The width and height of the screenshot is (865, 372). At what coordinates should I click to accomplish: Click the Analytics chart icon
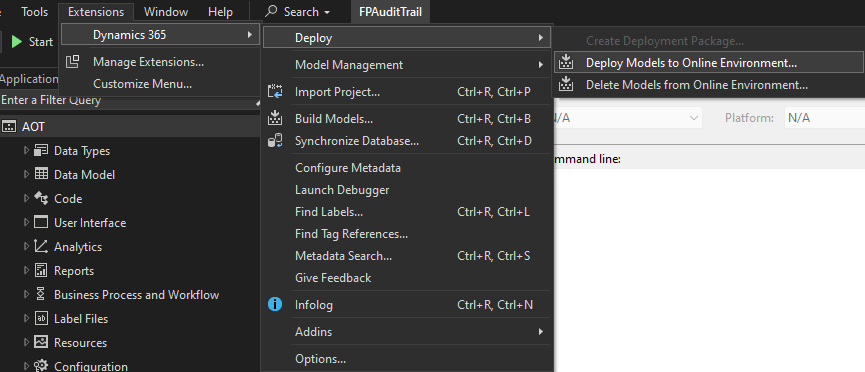pyautogui.click(x=41, y=246)
